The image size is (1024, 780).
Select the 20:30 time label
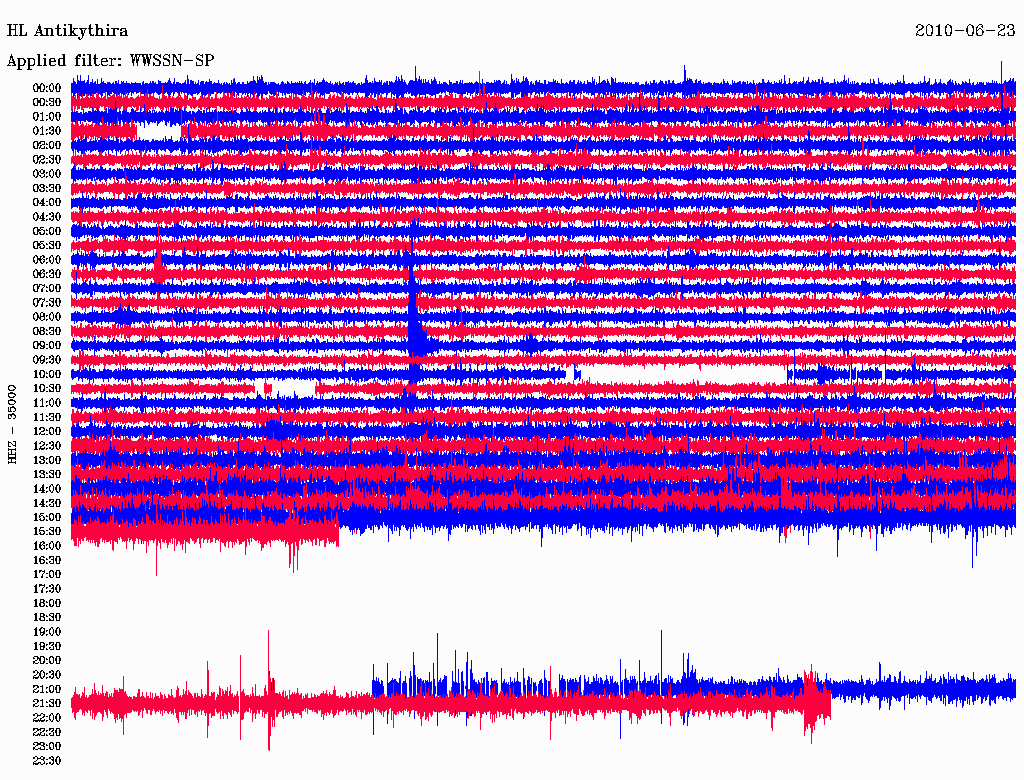click(x=47, y=675)
